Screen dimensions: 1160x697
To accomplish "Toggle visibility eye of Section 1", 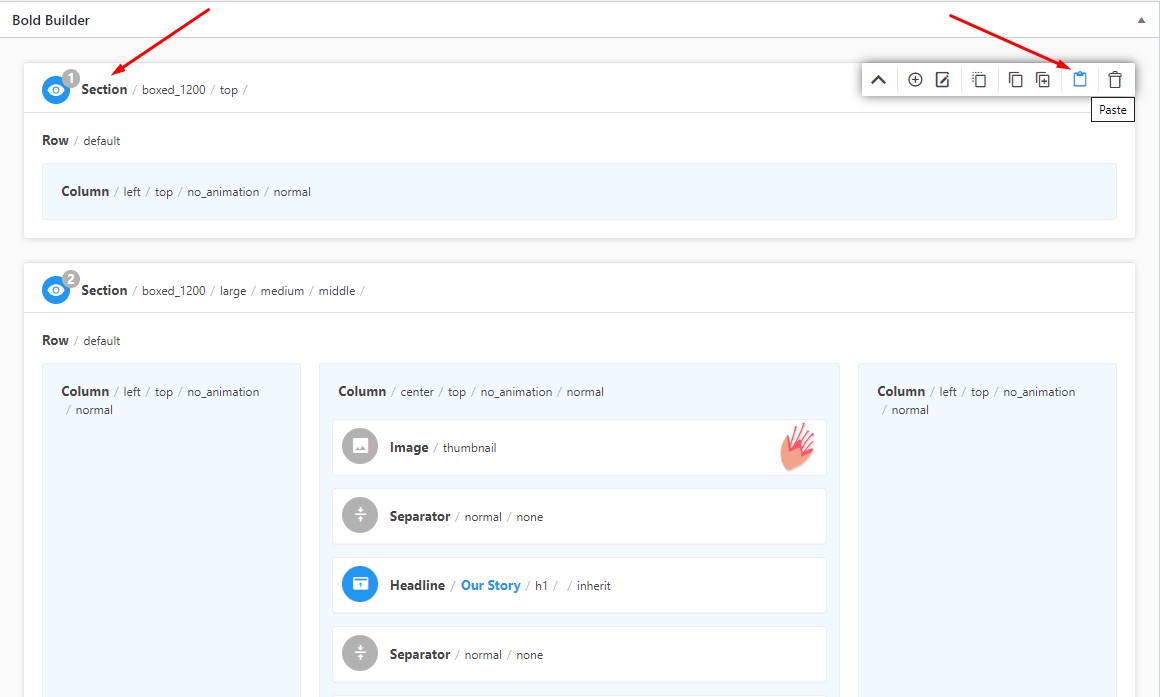I will coord(55,90).
